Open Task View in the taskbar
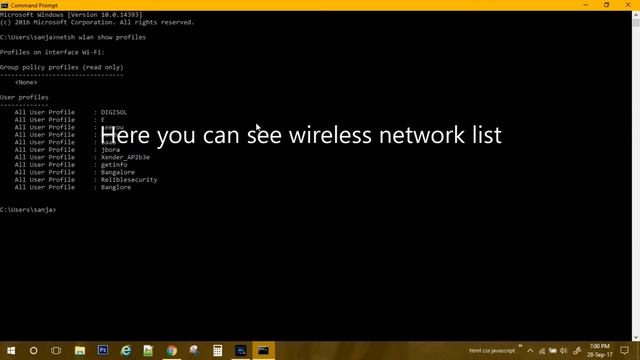 pyautogui.click(x=56, y=351)
